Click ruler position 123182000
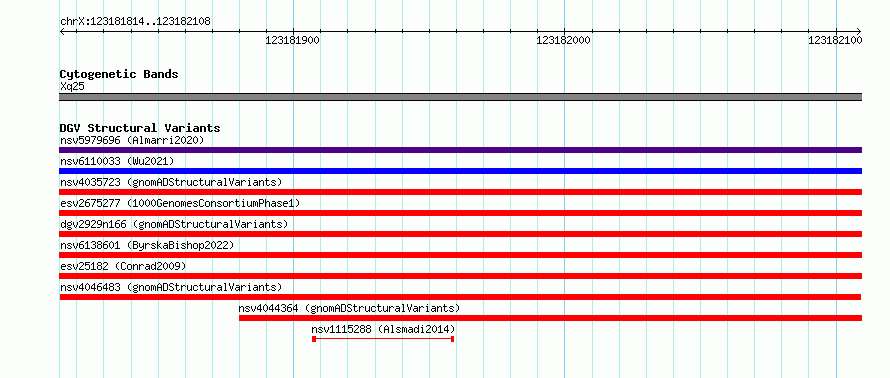 563,40
